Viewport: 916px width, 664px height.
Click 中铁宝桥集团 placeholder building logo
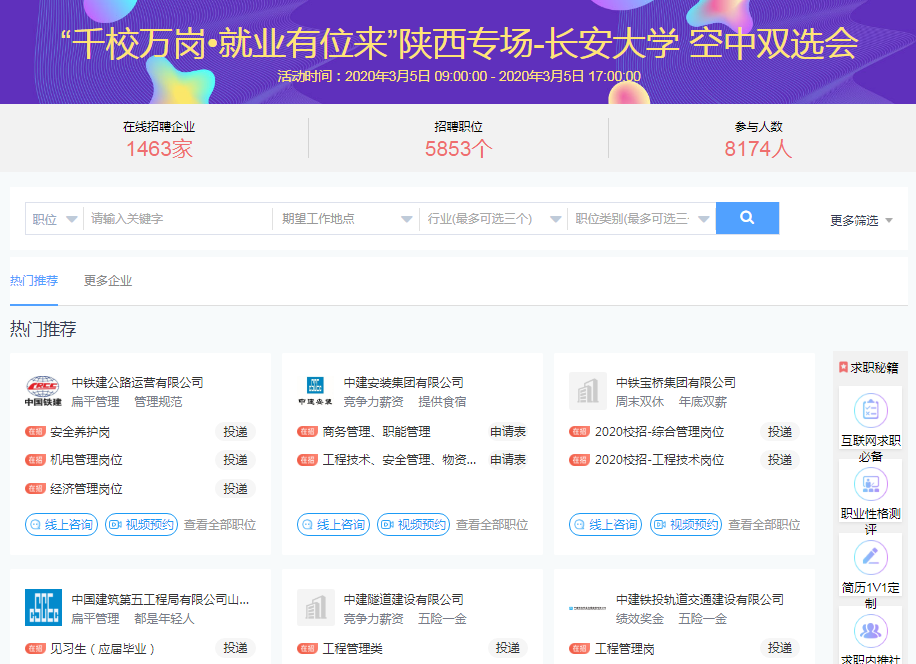(x=588, y=391)
